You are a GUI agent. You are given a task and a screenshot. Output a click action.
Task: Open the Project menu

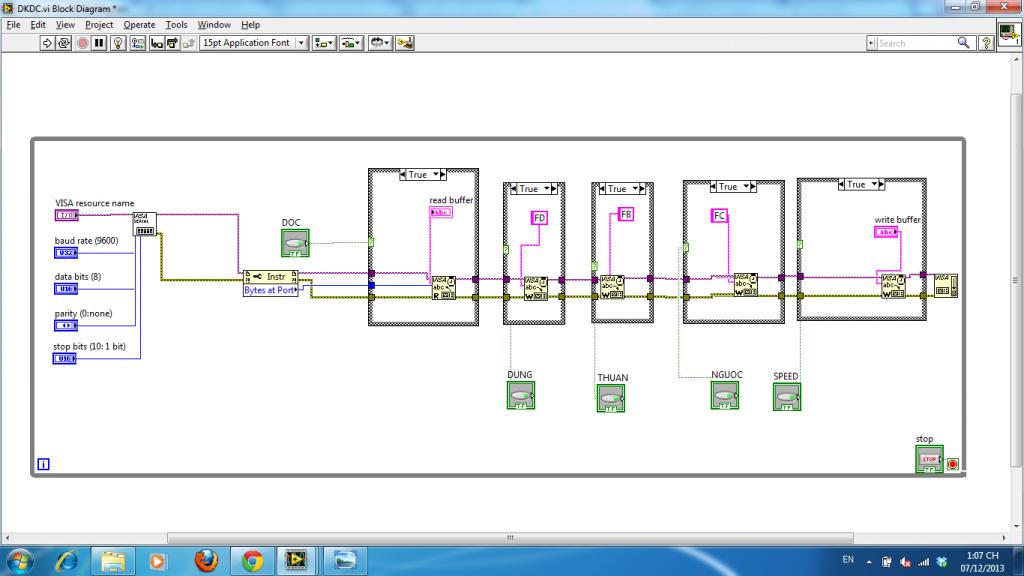tap(99, 25)
